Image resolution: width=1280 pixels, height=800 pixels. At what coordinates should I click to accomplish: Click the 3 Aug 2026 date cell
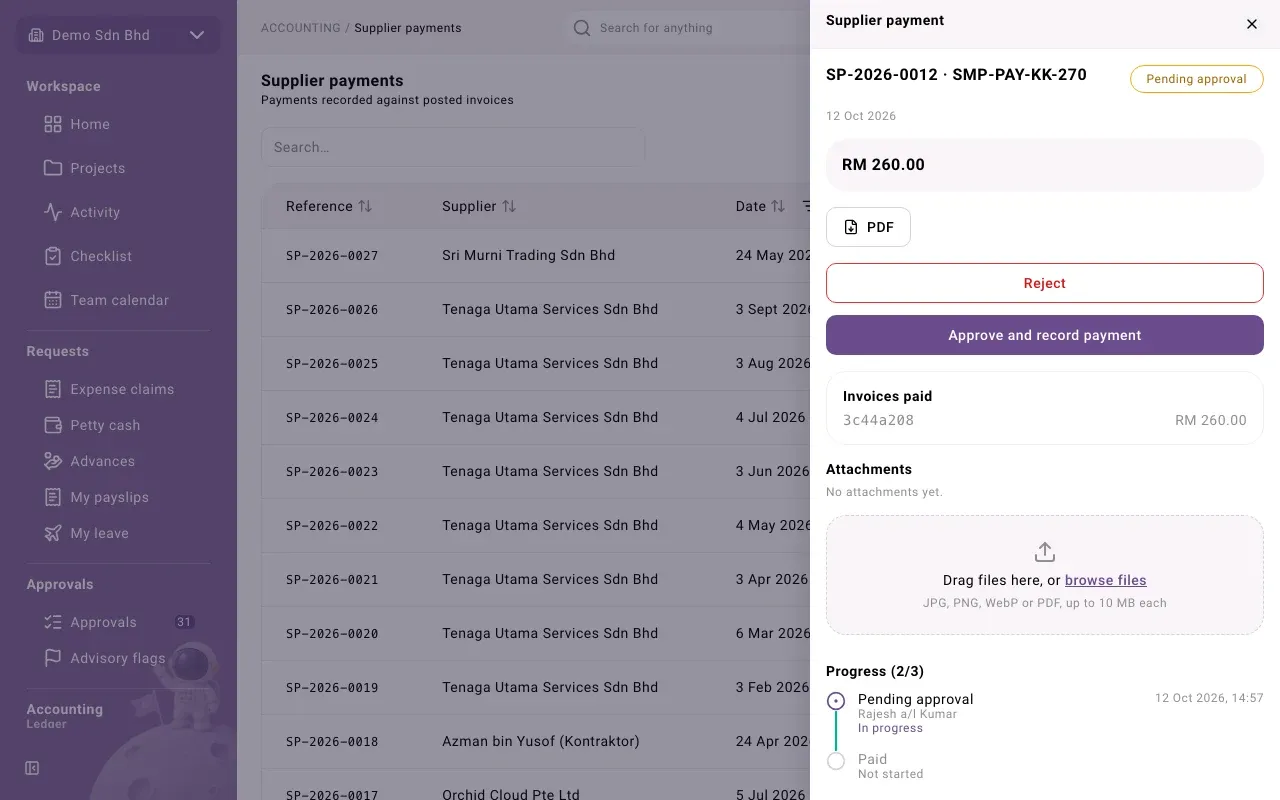(773, 363)
